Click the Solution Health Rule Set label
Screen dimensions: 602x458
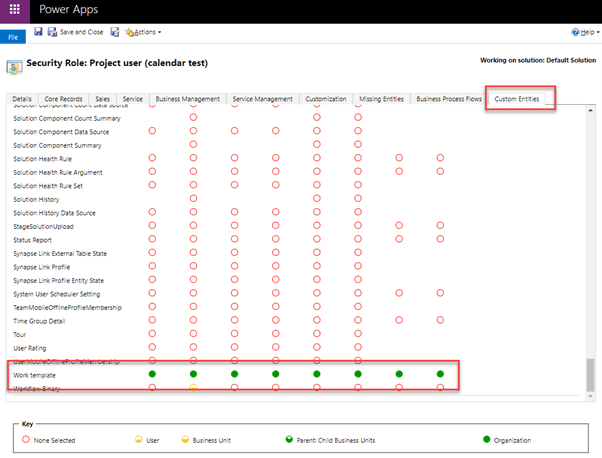(48, 186)
